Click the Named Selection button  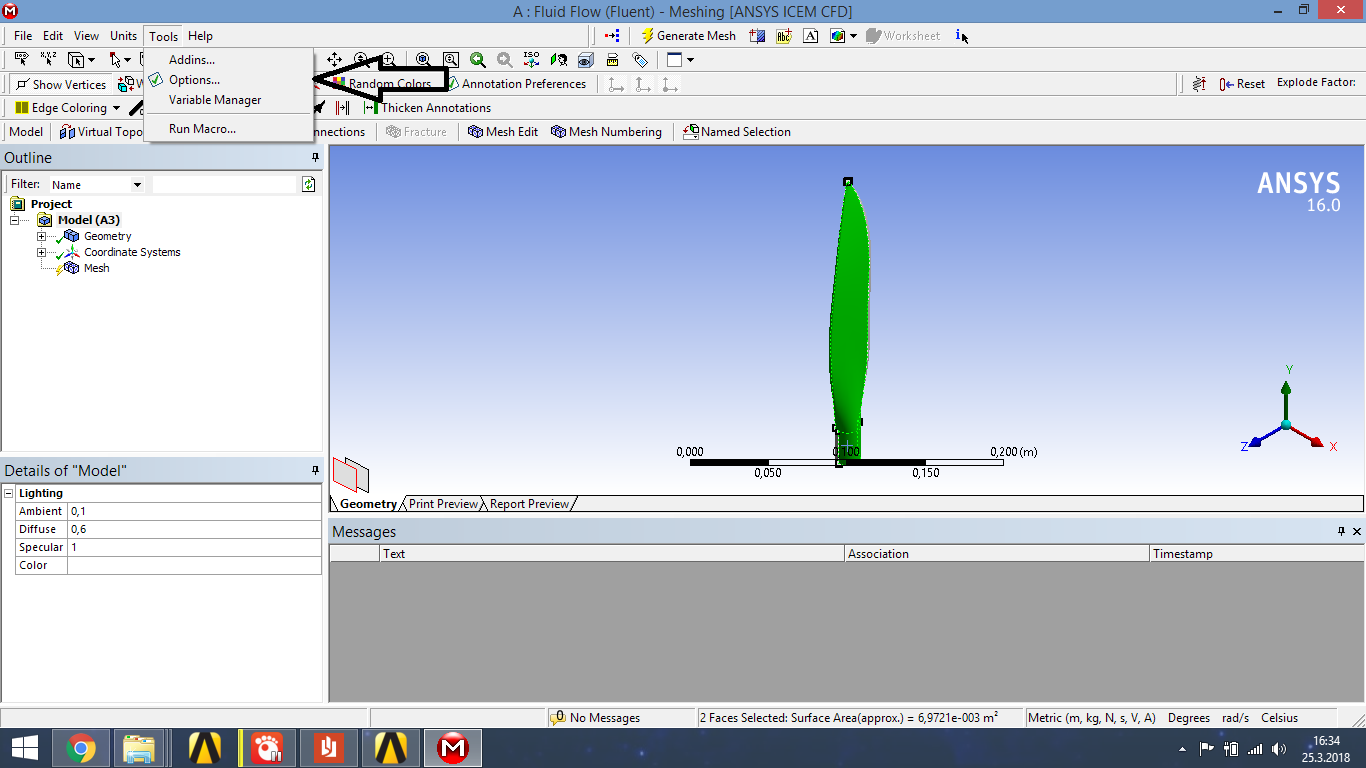[x=737, y=132]
